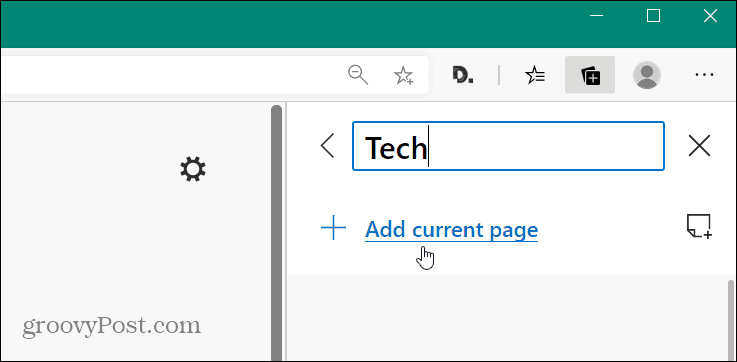Maximize the browser window
The height and width of the screenshot is (362, 737).
click(x=653, y=16)
